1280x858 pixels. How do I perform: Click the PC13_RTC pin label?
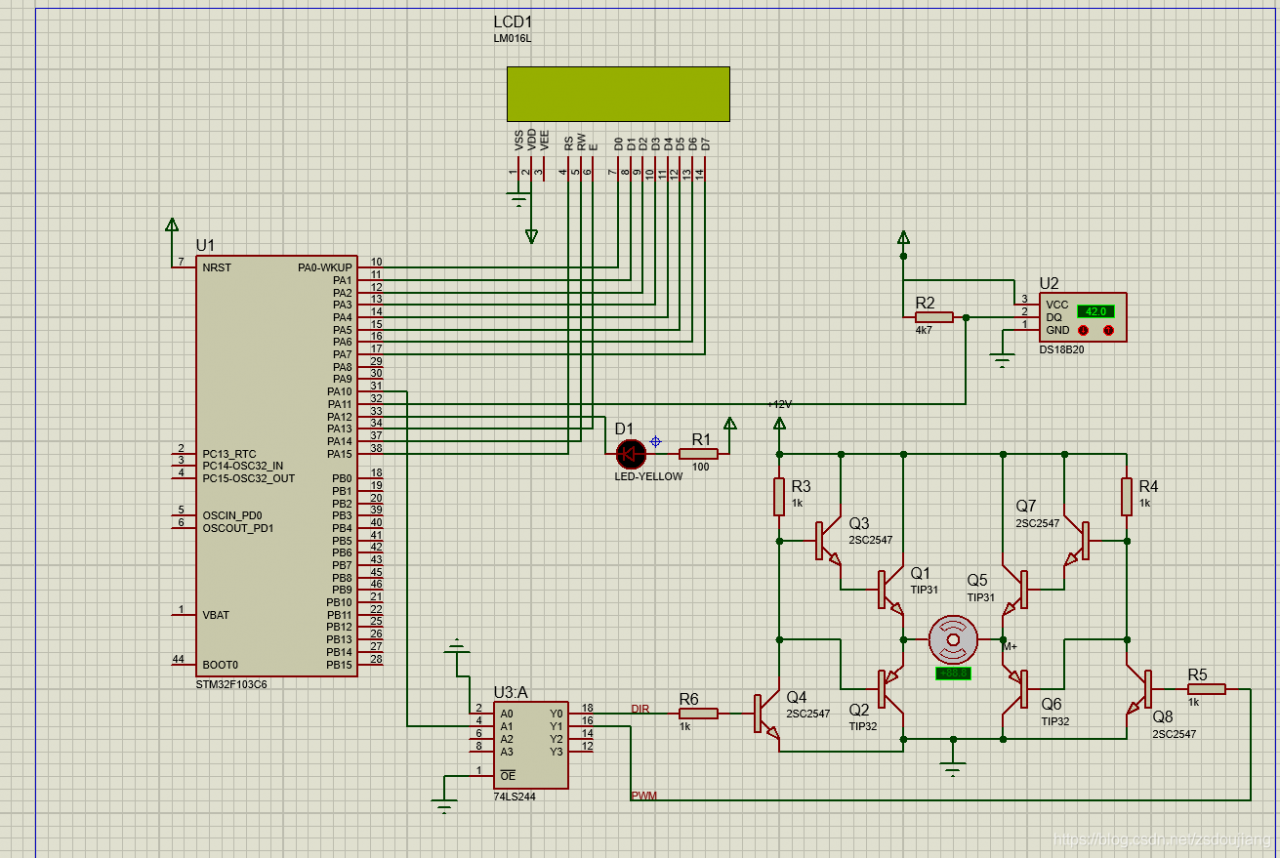229,454
